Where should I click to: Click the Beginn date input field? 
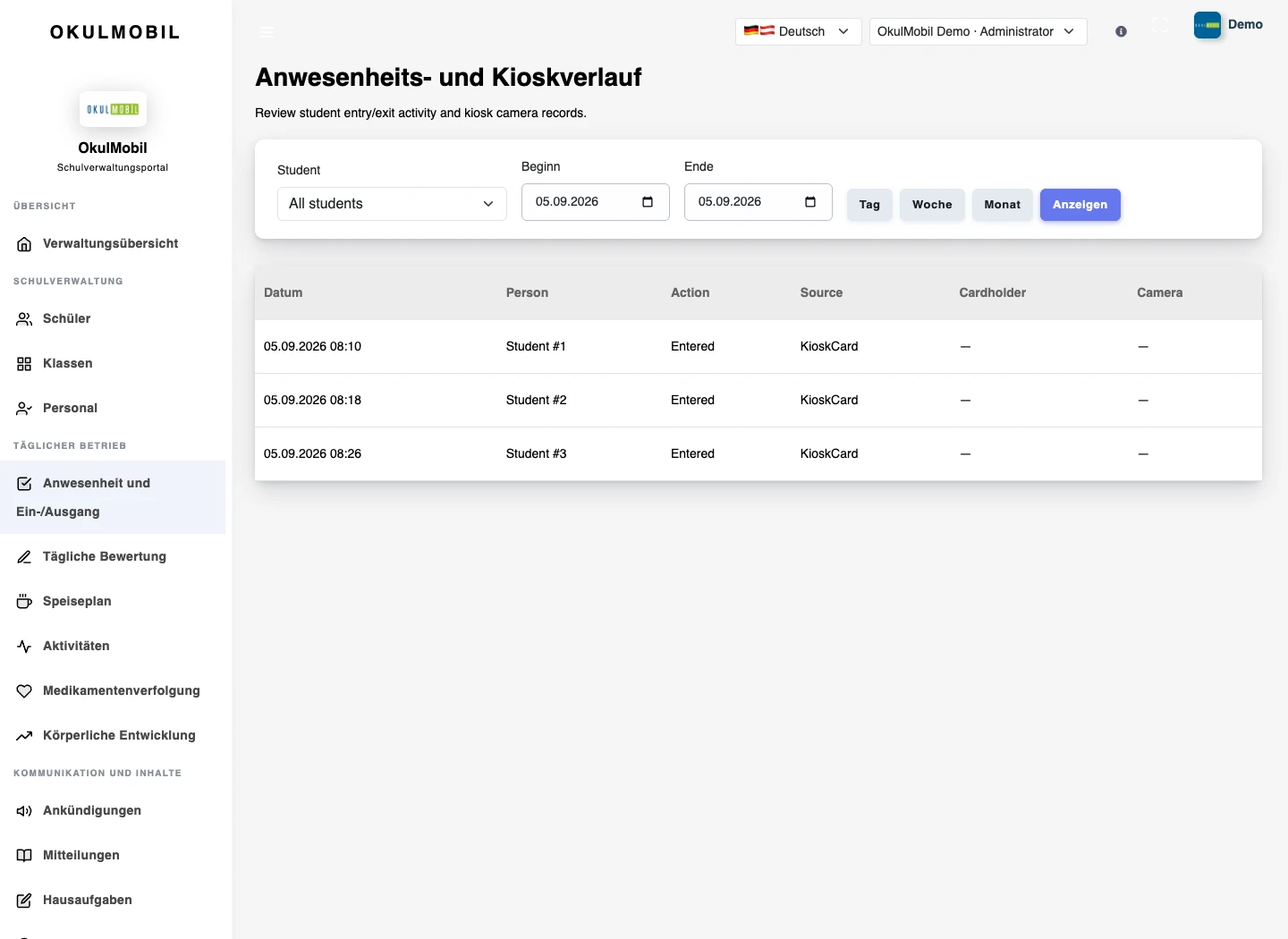point(596,202)
